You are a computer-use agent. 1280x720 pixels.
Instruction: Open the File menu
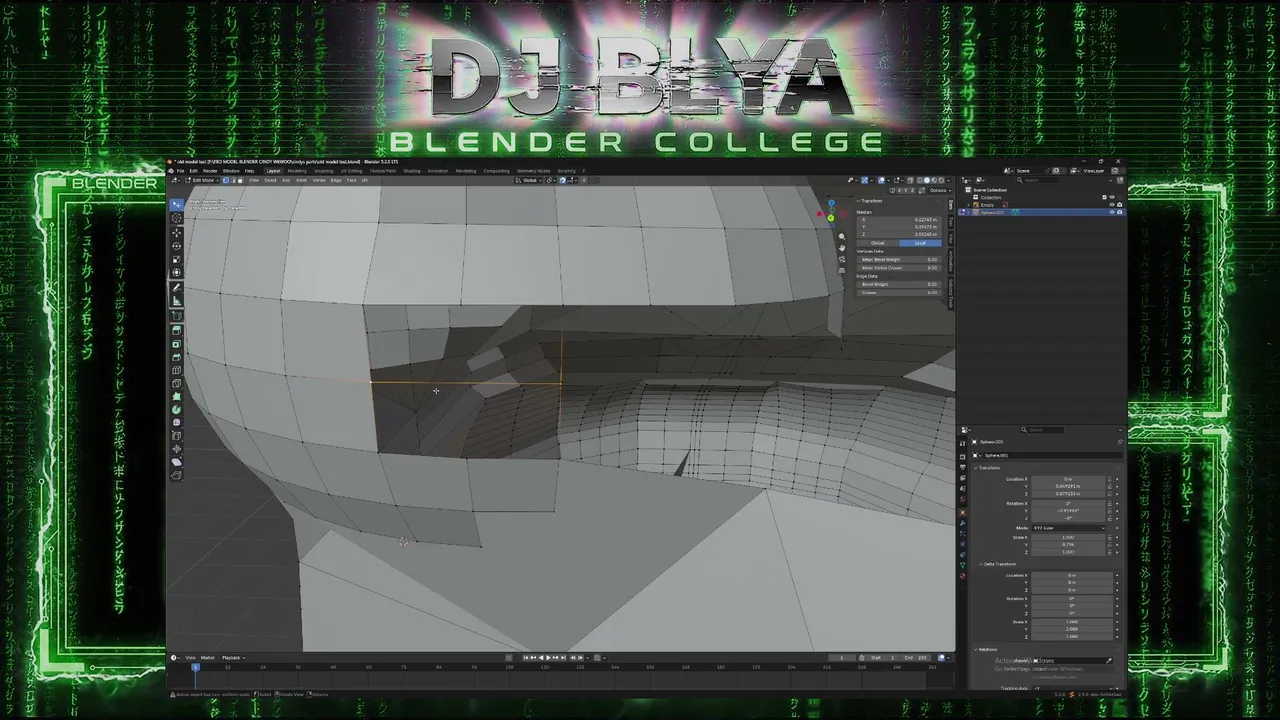pyautogui.click(x=181, y=170)
